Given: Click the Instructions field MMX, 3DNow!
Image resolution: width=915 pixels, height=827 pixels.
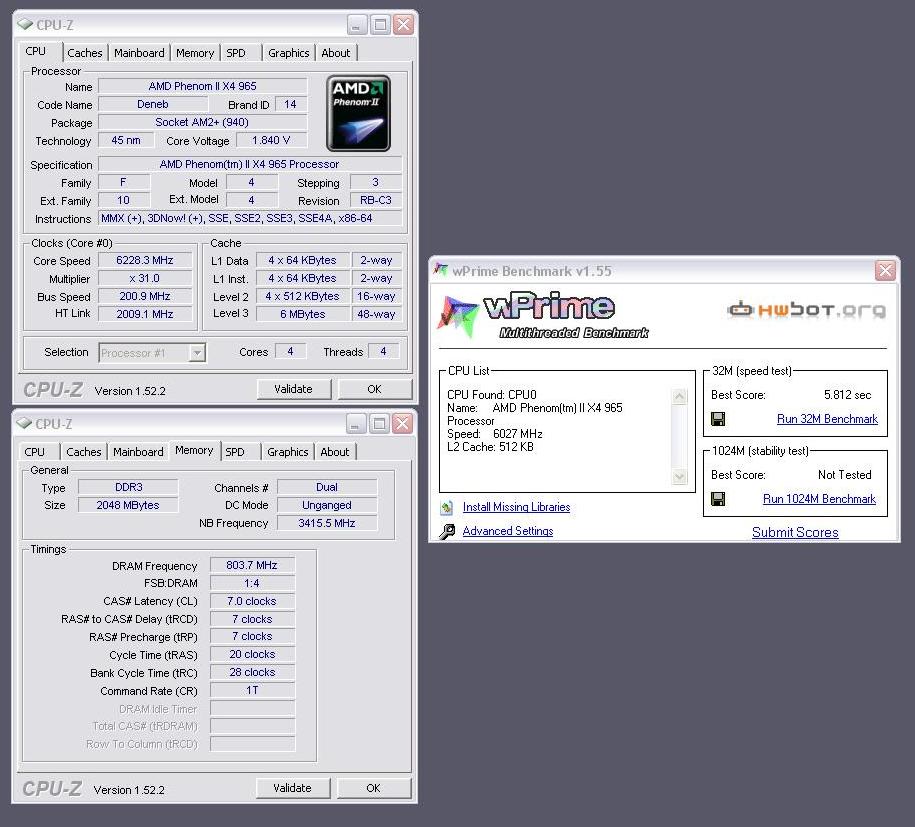Looking at the screenshot, I should (250, 218).
